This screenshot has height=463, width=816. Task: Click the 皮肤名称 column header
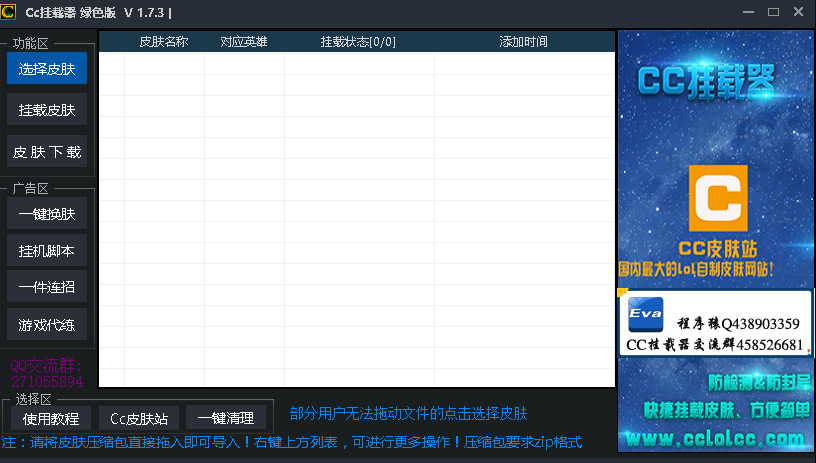point(163,42)
